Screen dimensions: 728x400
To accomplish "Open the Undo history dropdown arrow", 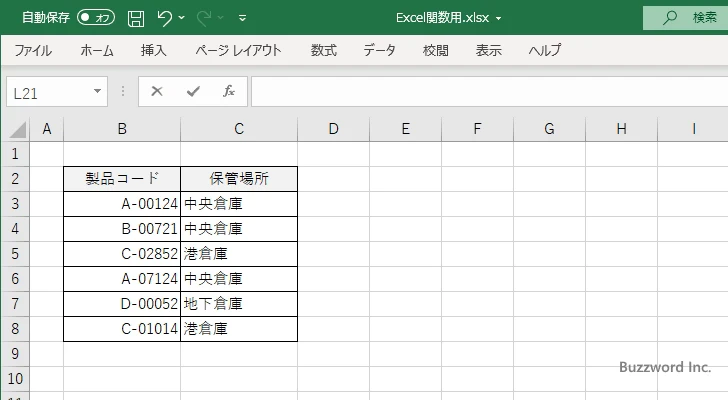I will click(182, 18).
